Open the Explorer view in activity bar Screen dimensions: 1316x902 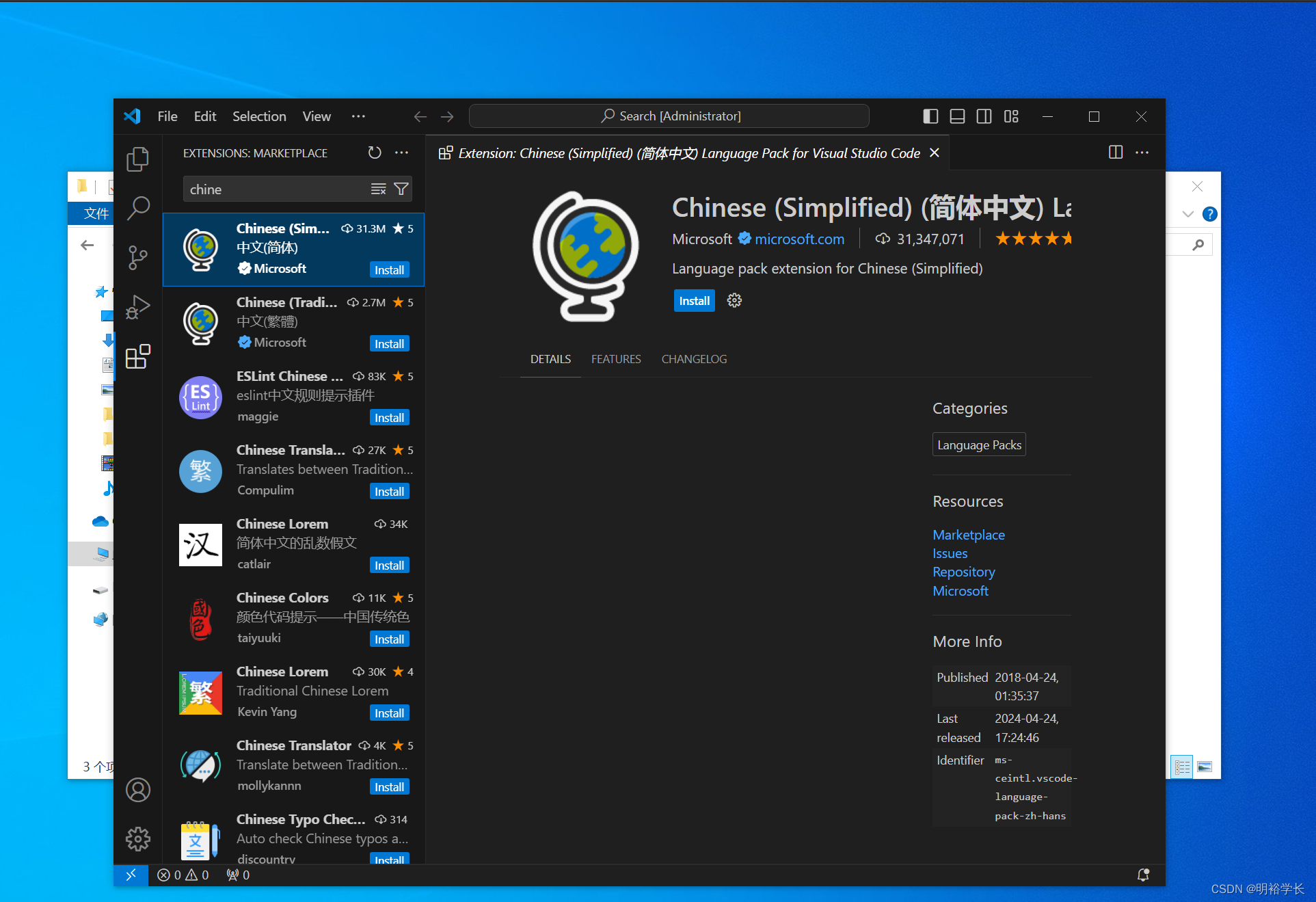137,159
